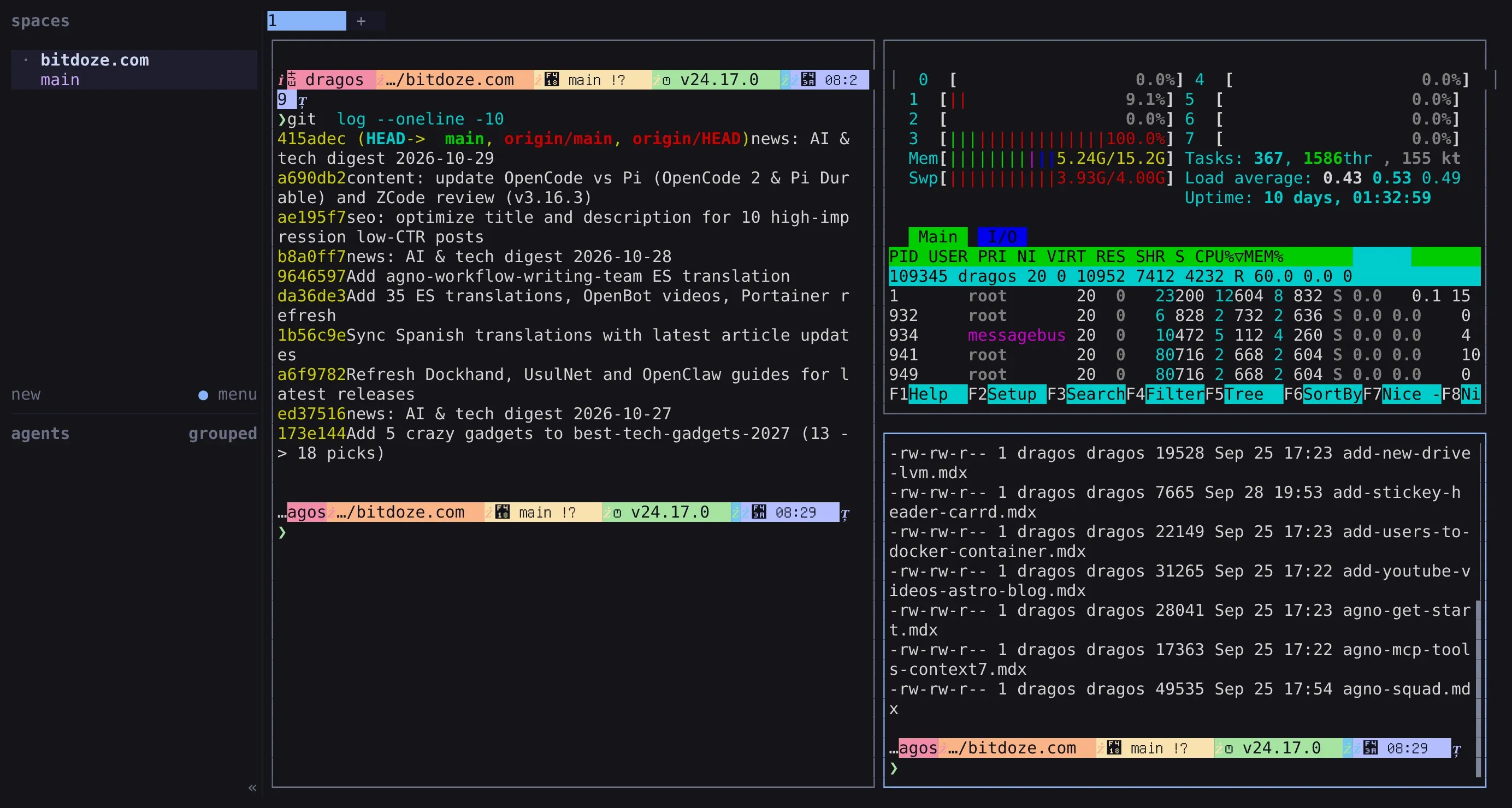This screenshot has height=808, width=1512.
Task: Activate F3 Search in htop
Action: point(1086,394)
